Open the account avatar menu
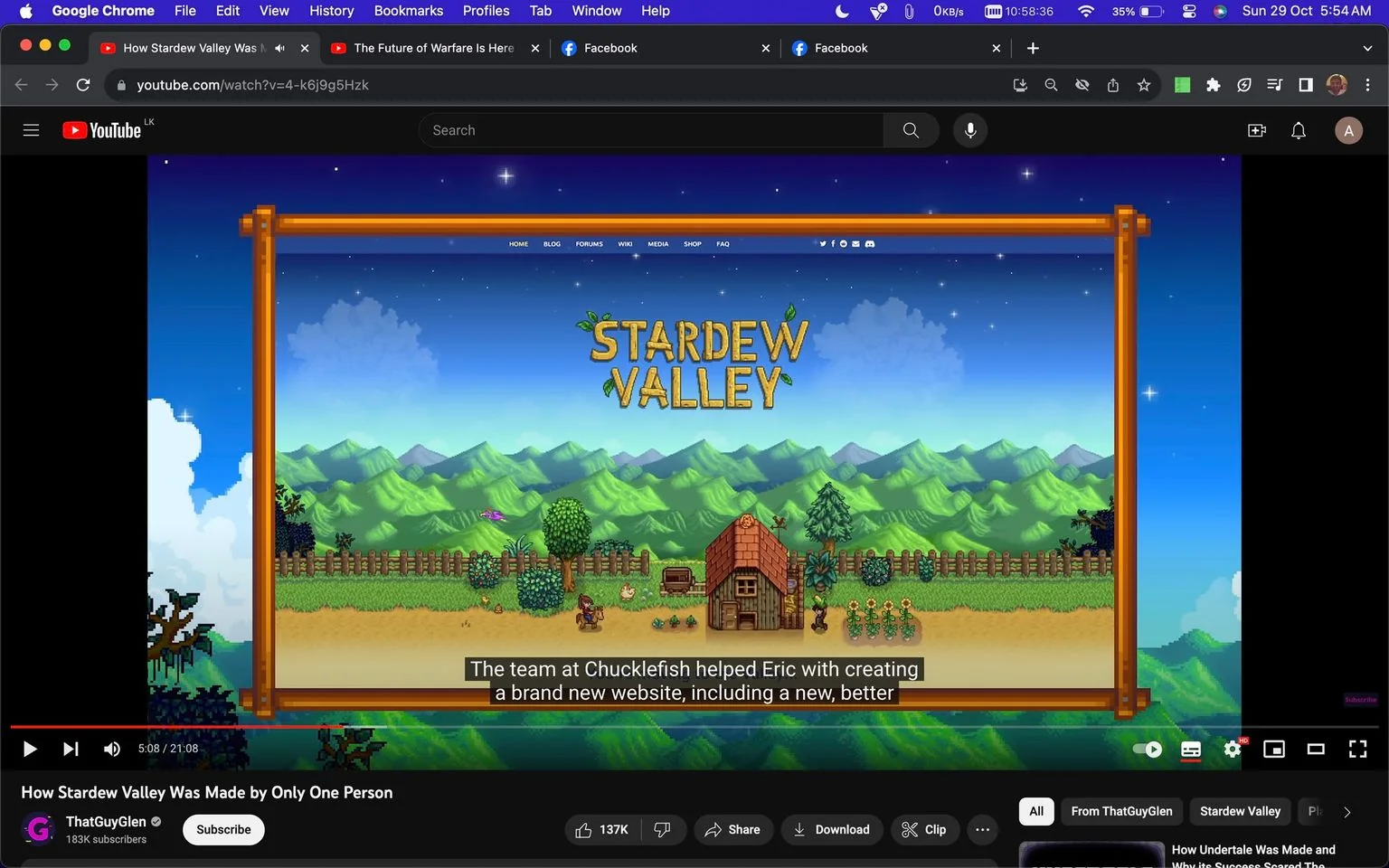The height and width of the screenshot is (868, 1389). (x=1348, y=130)
